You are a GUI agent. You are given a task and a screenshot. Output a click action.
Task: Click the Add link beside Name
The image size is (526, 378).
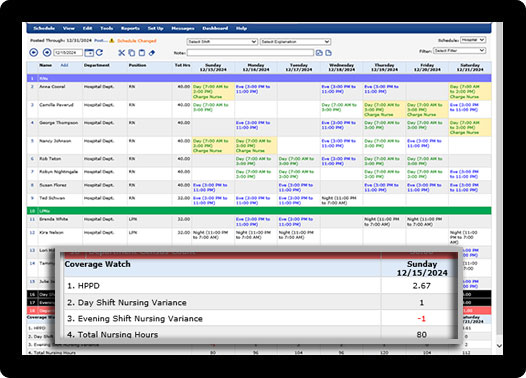tap(64, 65)
